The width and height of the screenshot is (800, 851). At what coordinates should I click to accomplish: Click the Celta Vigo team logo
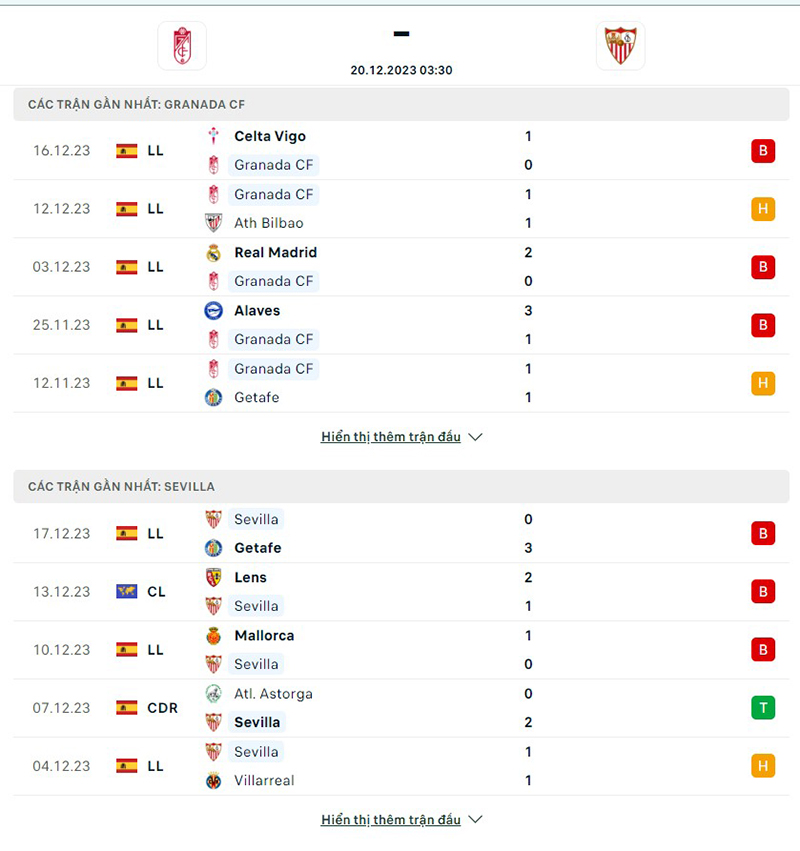[213, 136]
